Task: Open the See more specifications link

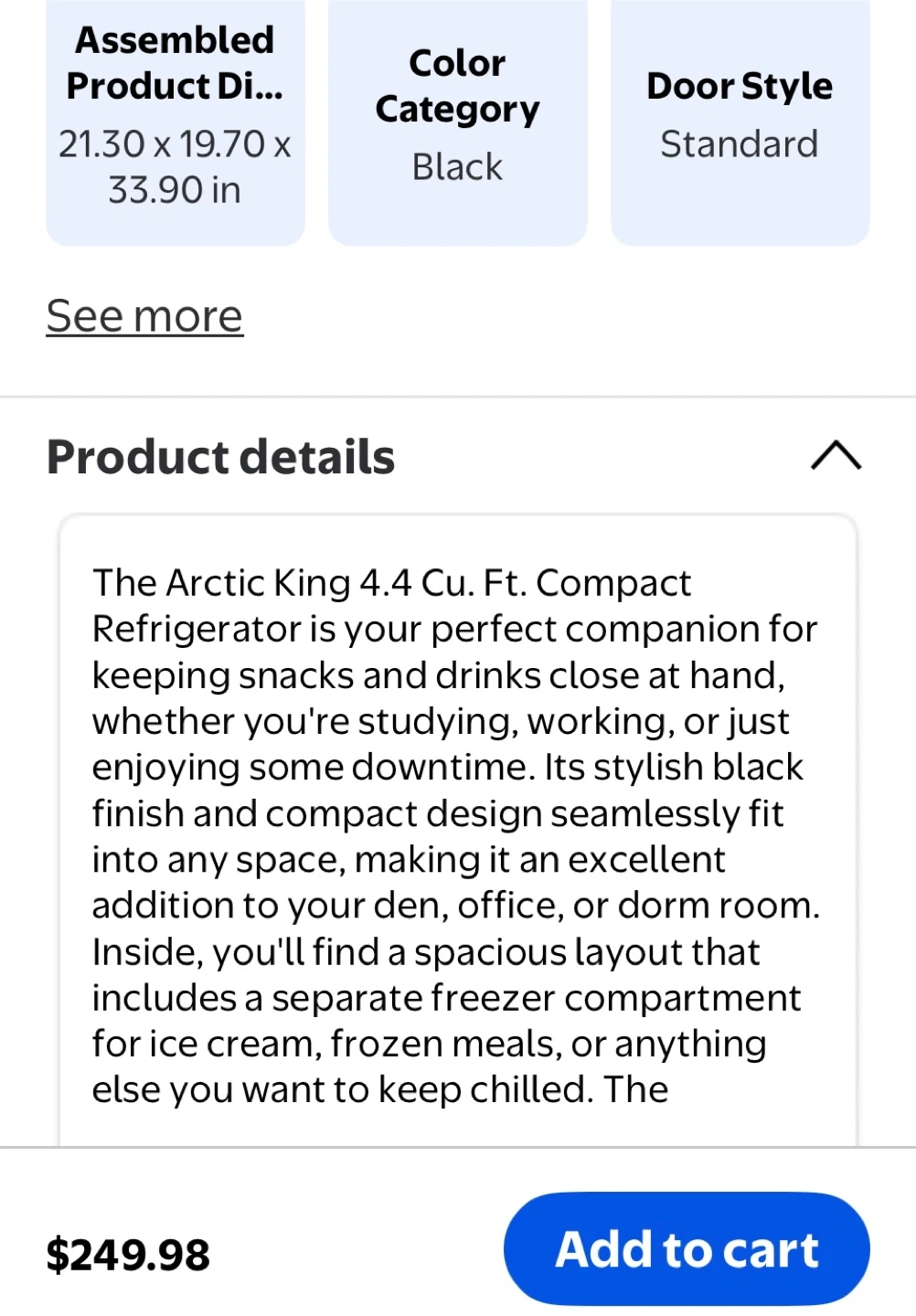Action: point(144,316)
